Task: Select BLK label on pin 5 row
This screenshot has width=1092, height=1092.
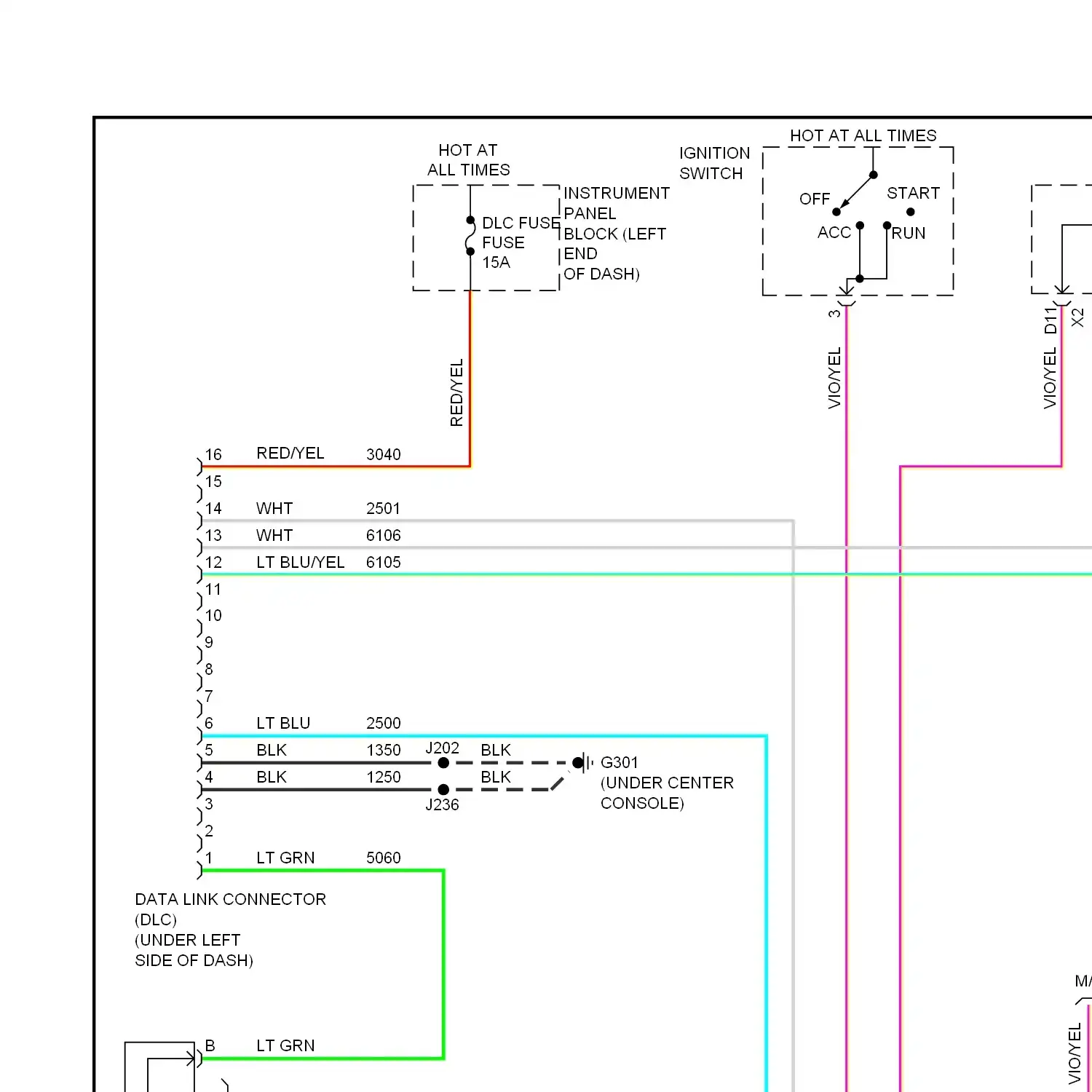Action: (272, 750)
